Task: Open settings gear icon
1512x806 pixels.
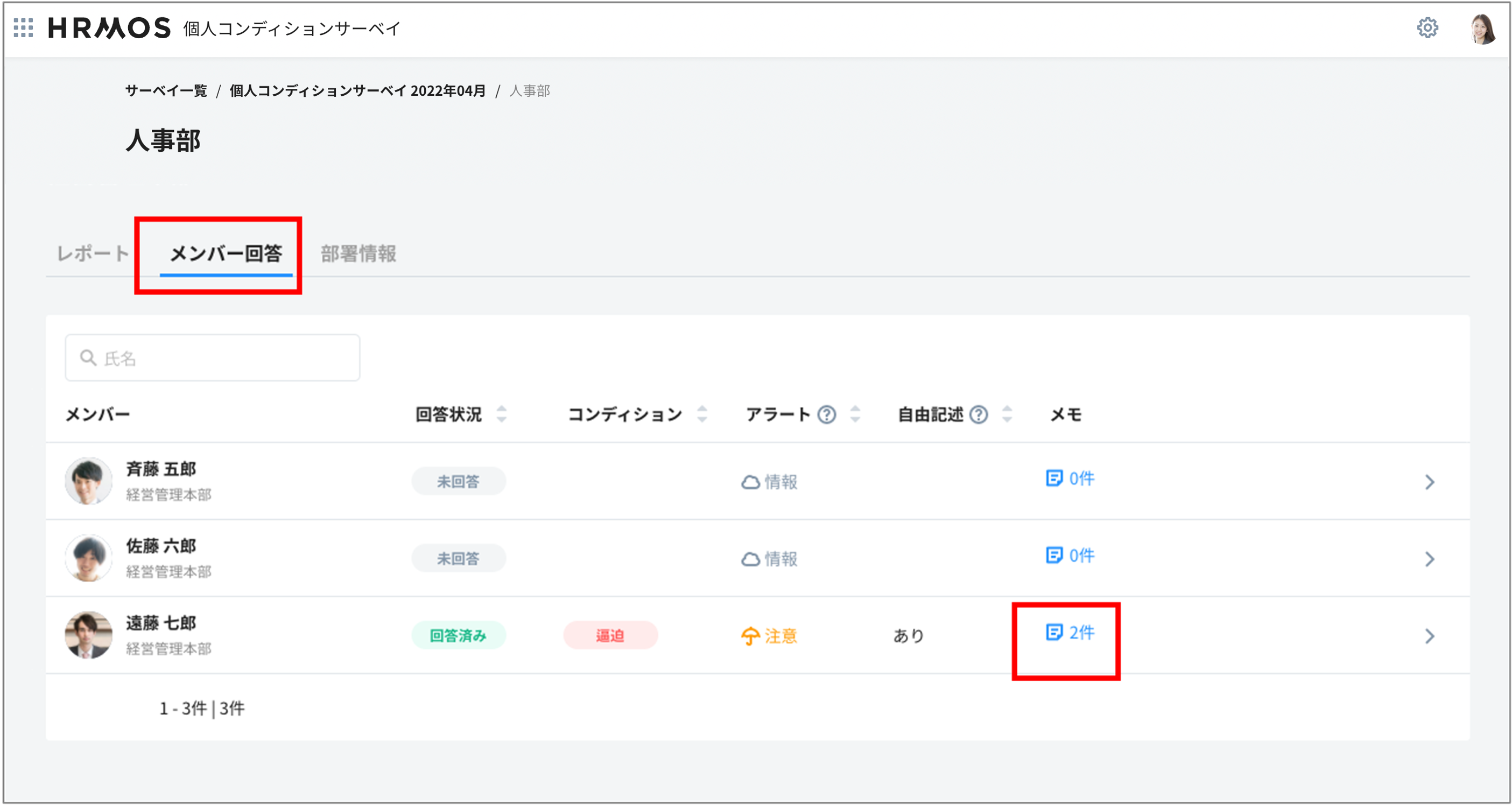Action: pyautogui.click(x=1427, y=27)
